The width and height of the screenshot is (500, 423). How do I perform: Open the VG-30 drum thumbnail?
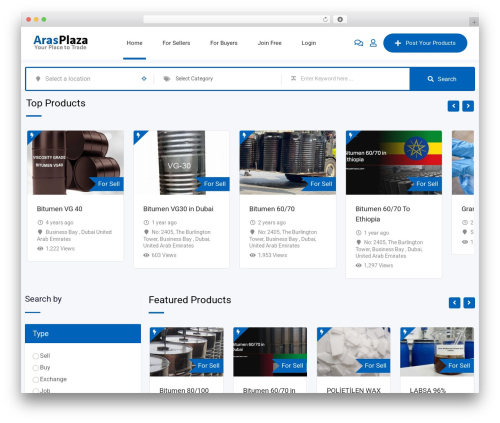(181, 162)
